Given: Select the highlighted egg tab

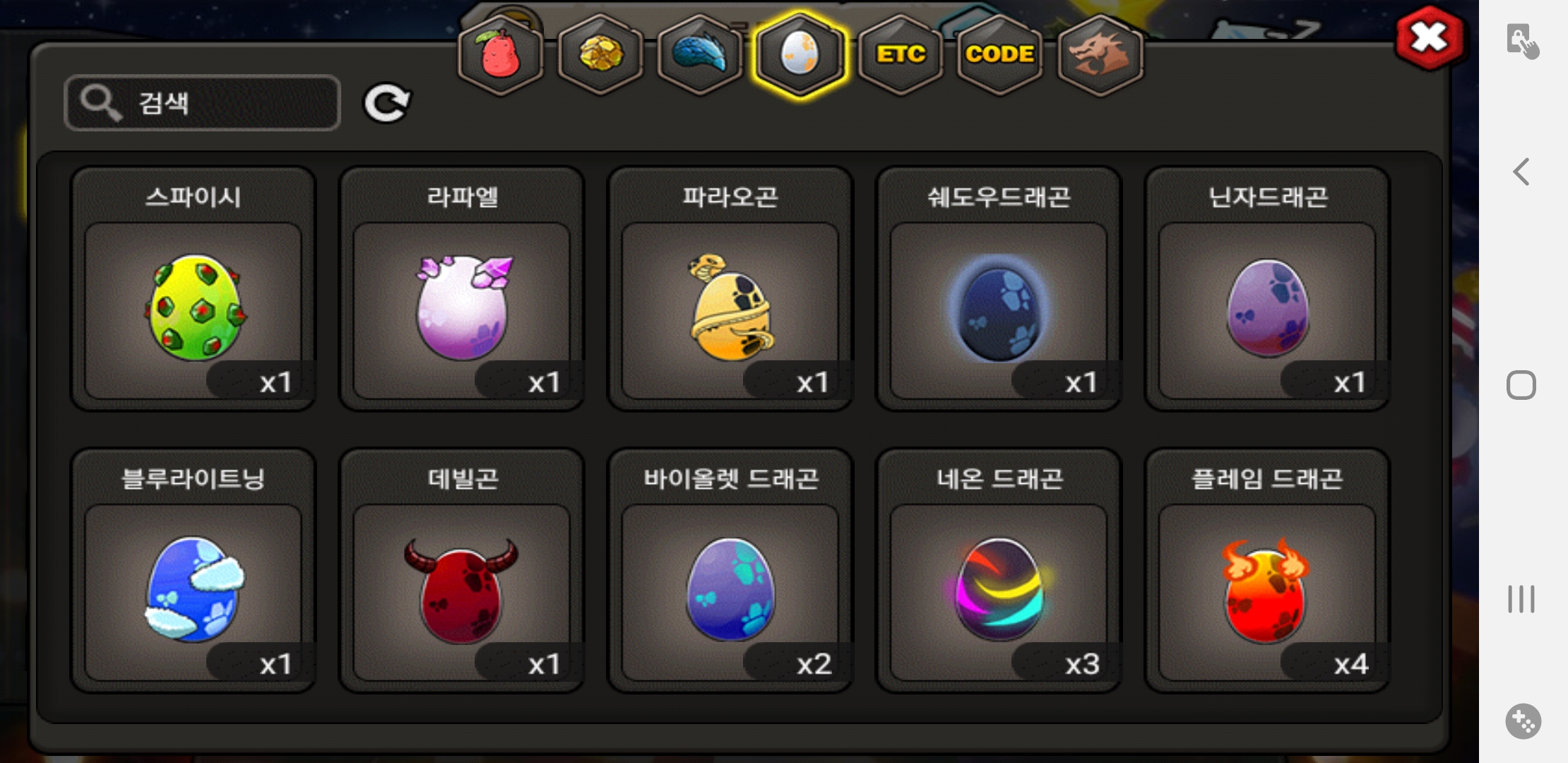Looking at the screenshot, I should (800, 55).
